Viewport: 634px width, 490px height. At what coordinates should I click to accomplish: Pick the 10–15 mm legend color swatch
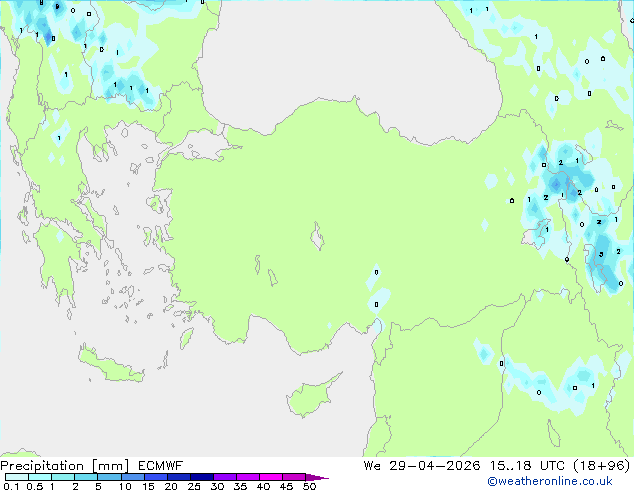[x=132, y=477]
